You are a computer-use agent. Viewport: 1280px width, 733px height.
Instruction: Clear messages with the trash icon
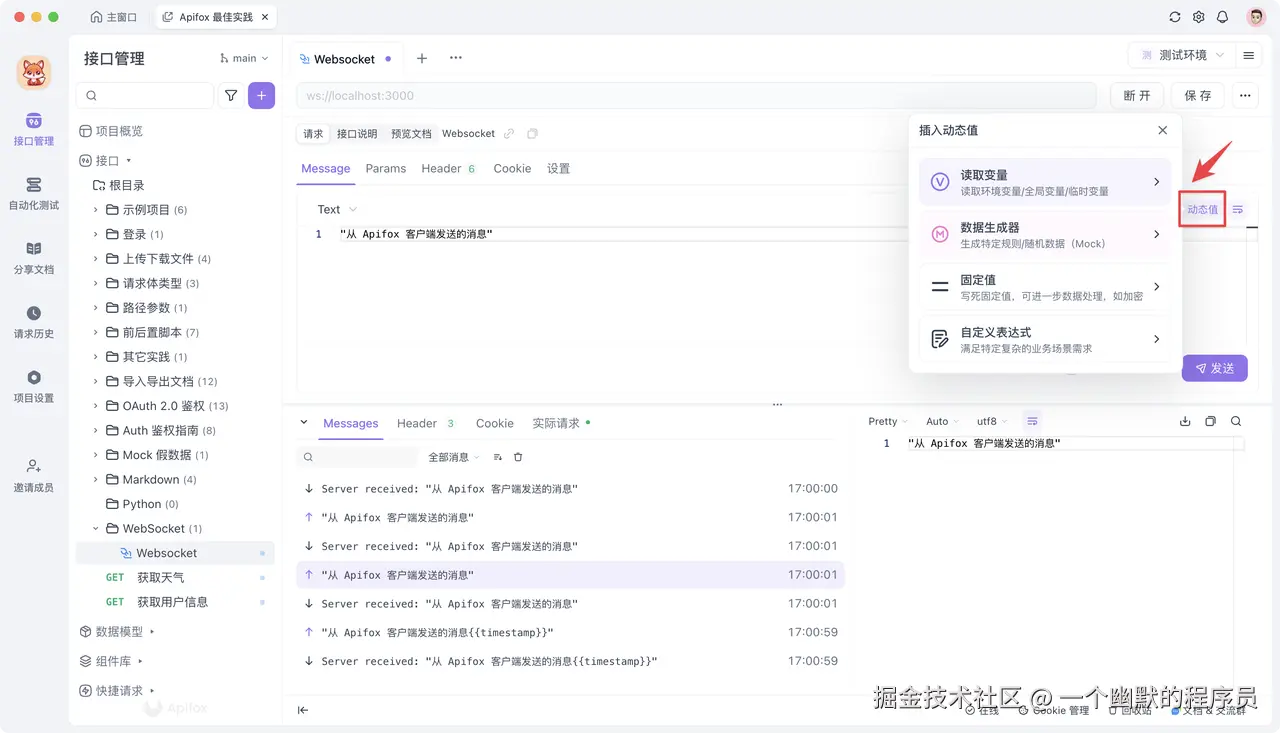[516, 457]
